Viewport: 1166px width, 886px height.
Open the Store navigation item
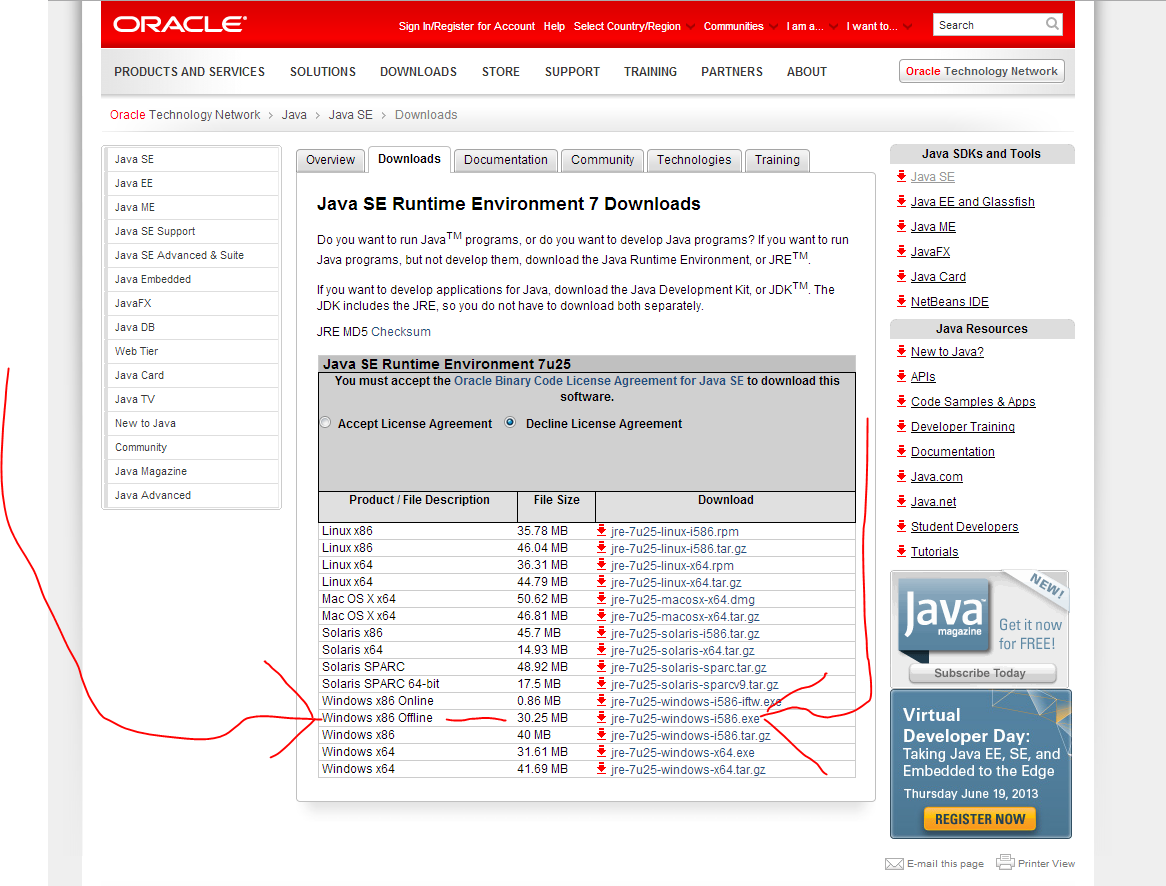click(x=500, y=71)
